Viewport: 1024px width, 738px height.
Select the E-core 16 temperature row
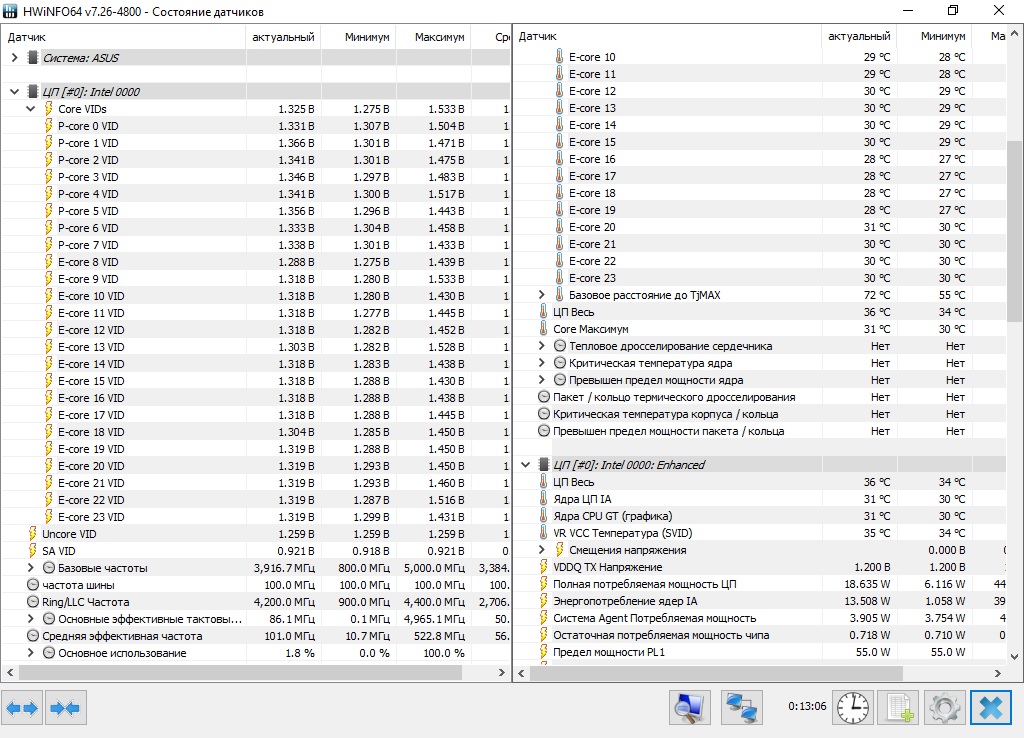(x=760, y=159)
